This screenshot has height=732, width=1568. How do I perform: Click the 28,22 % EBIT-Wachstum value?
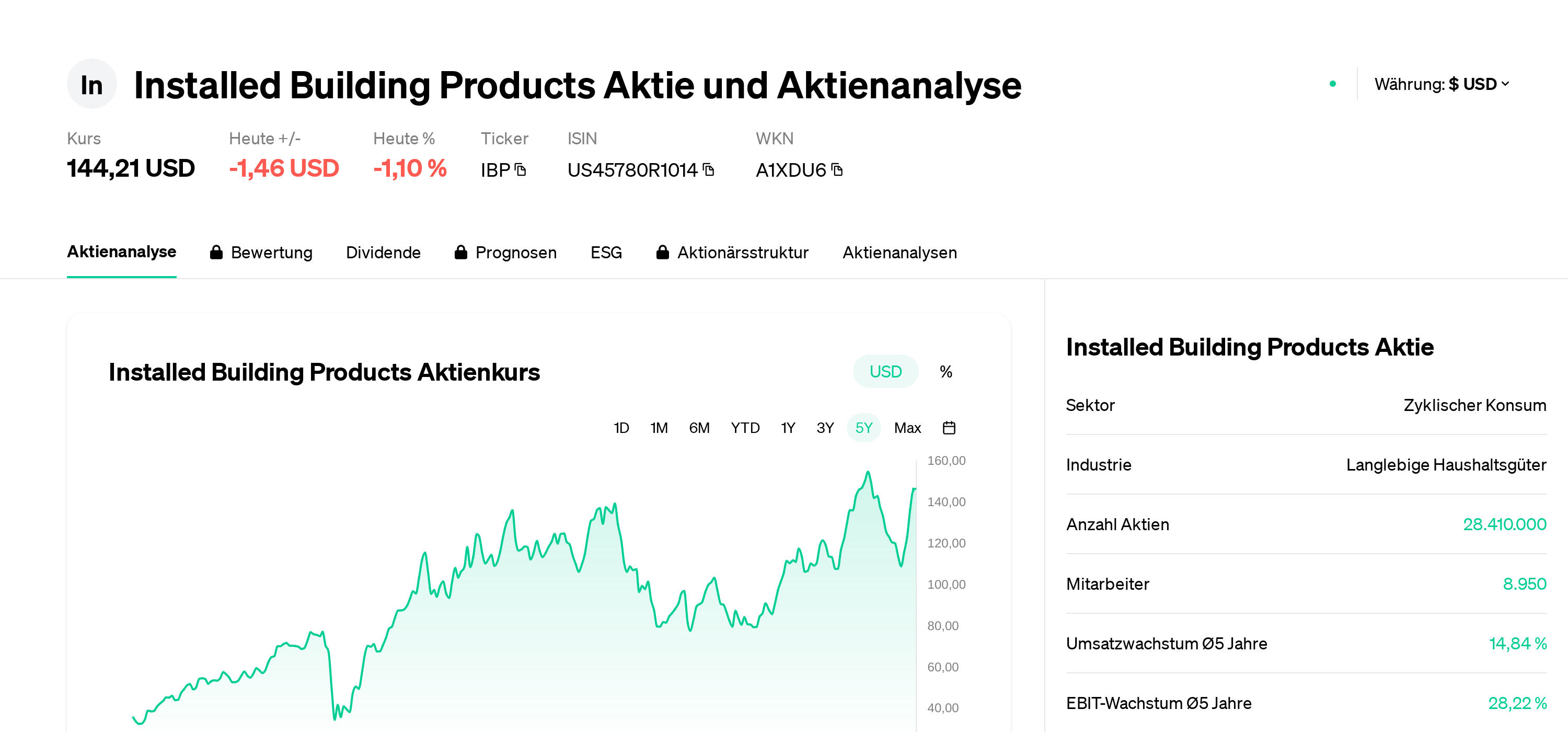point(1517,703)
